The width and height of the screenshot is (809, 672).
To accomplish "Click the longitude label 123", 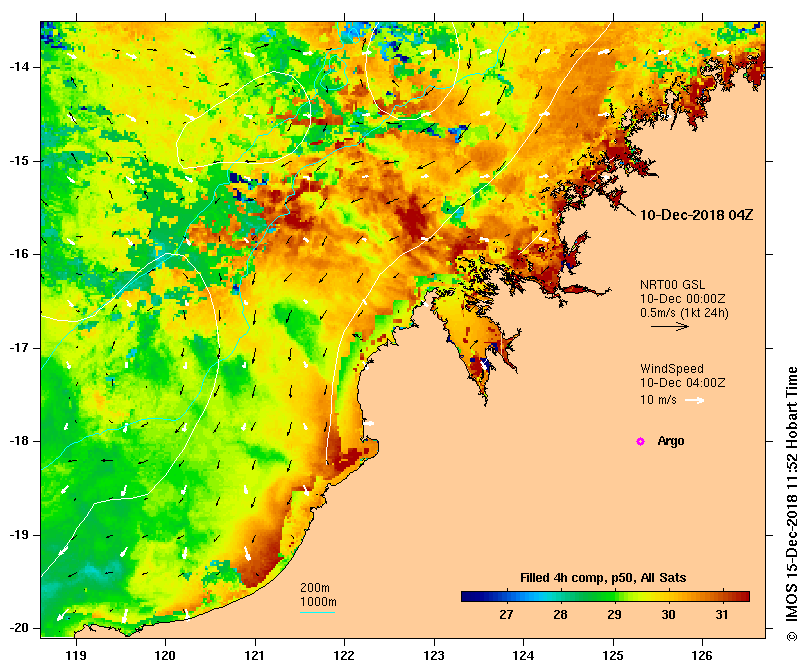I will (434, 655).
